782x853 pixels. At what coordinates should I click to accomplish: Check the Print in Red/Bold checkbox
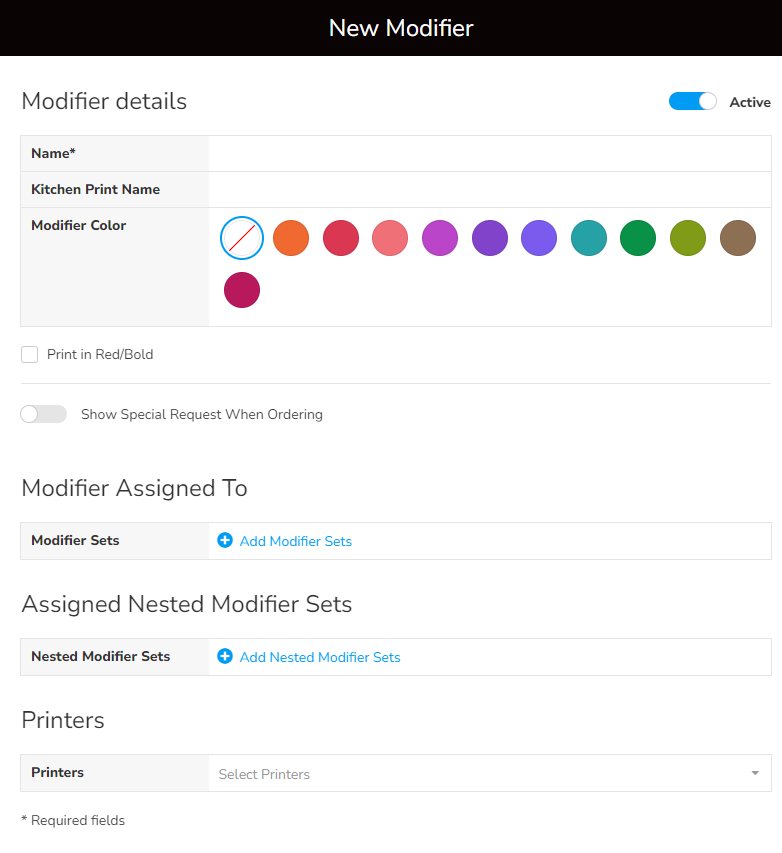[30, 354]
